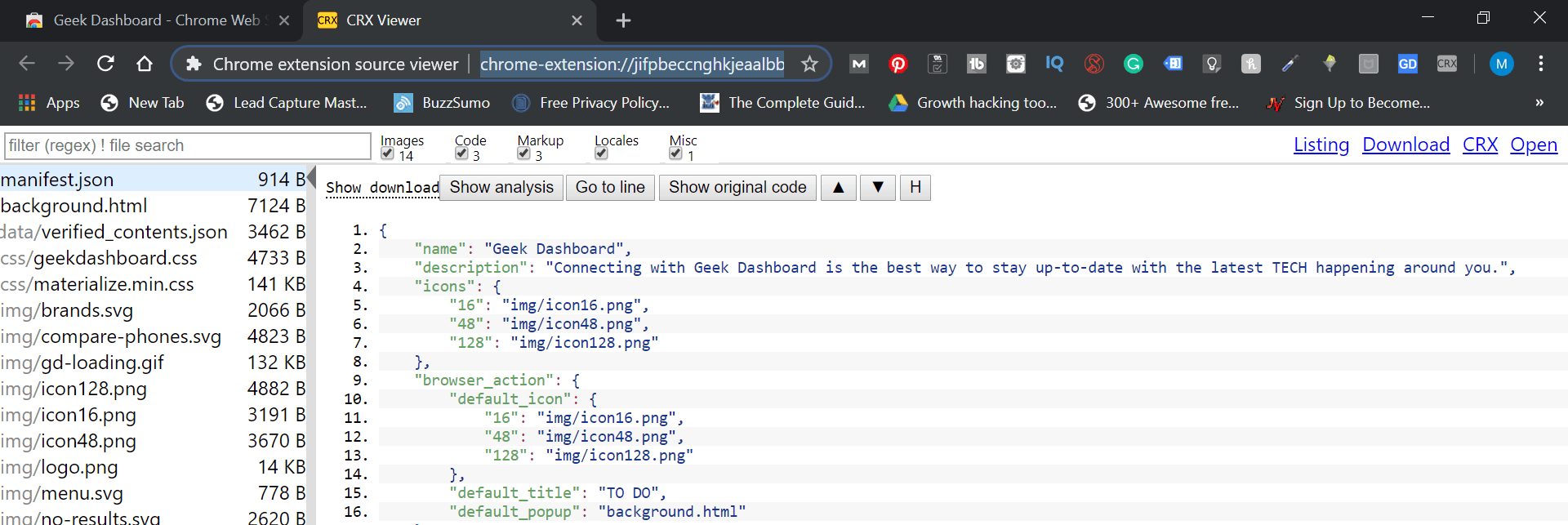1568x525 pixels.
Task: Open the Apps bookmarks shortcut
Action: point(49,103)
